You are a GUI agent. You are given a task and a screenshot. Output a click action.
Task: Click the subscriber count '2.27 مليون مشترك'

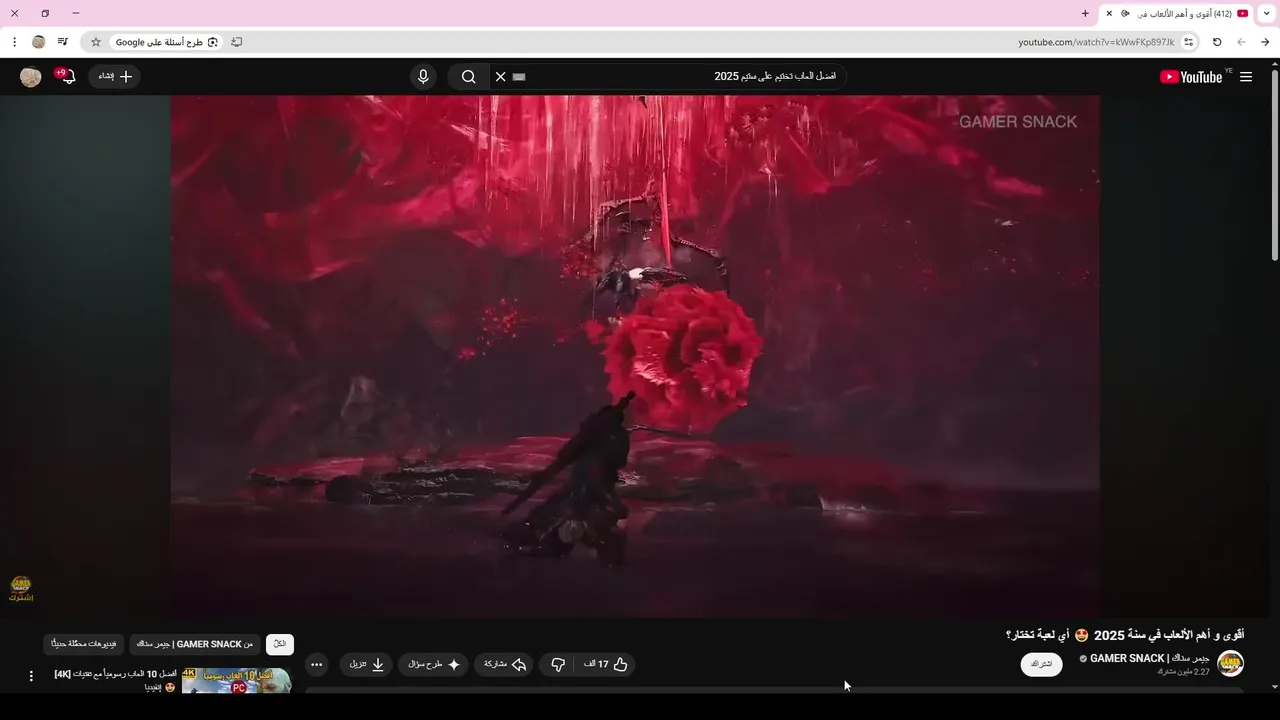point(1183,671)
